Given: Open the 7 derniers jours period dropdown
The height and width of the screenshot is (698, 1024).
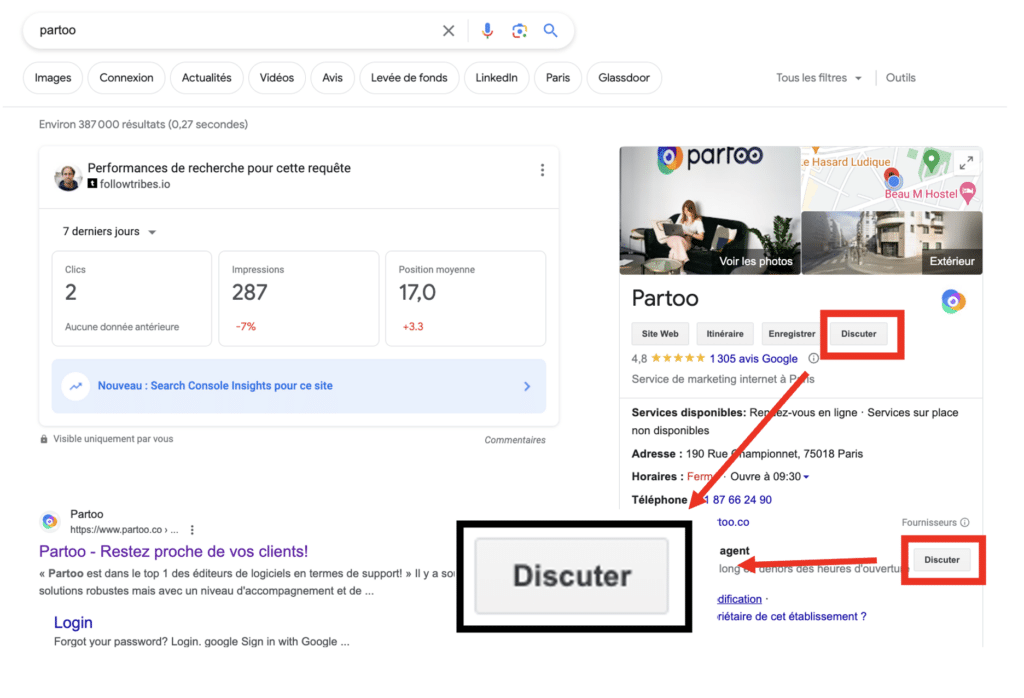Looking at the screenshot, I should 109,232.
